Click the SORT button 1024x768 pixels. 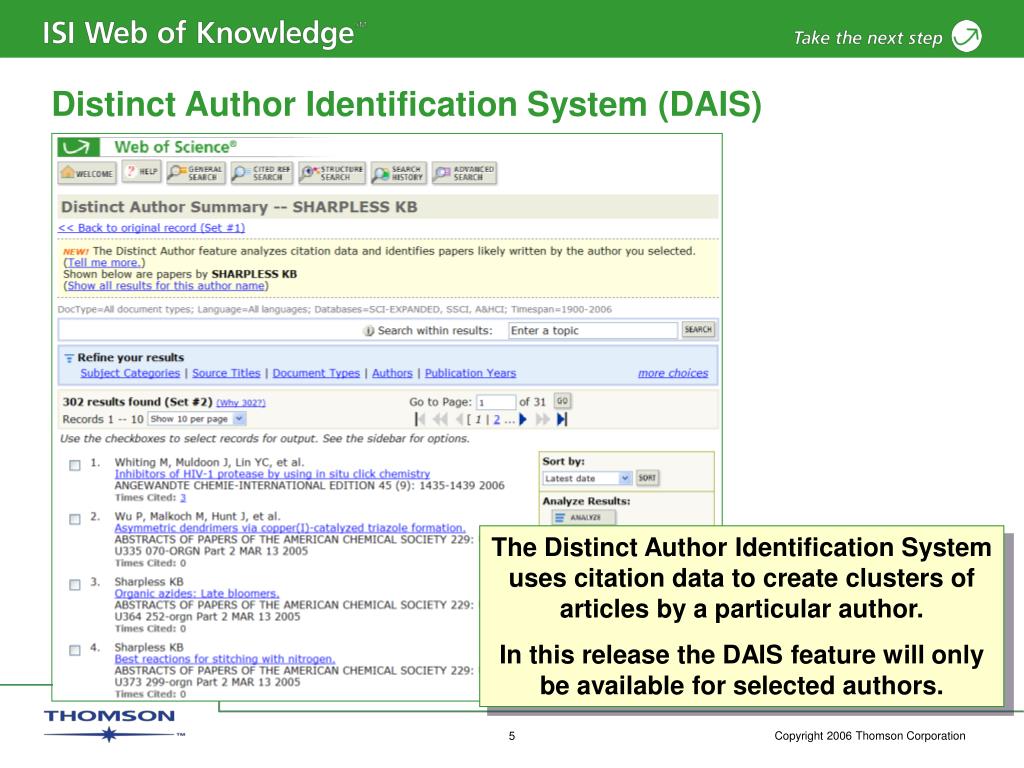(x=647, y=478)
